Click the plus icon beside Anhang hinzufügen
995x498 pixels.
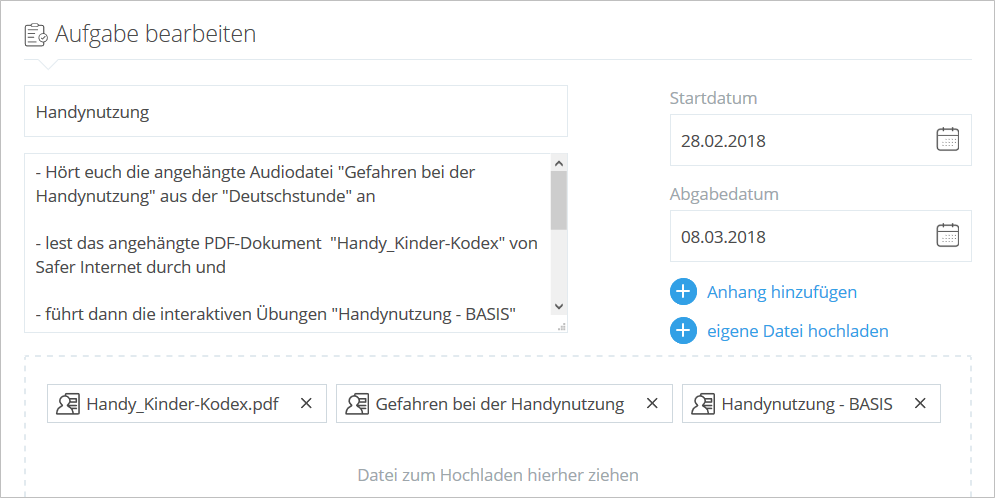[x=683, y=292]
